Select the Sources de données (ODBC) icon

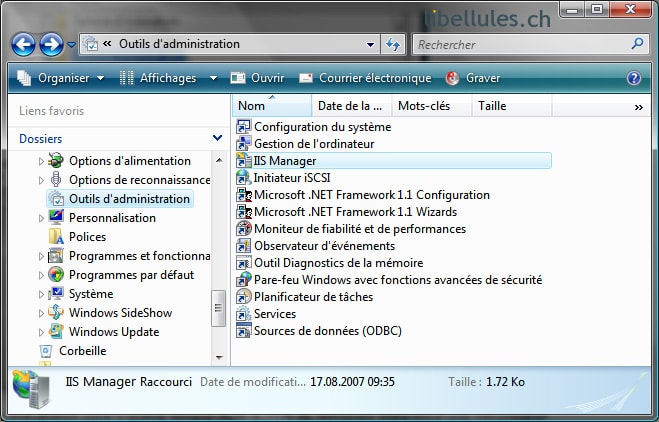pos(243,331)
